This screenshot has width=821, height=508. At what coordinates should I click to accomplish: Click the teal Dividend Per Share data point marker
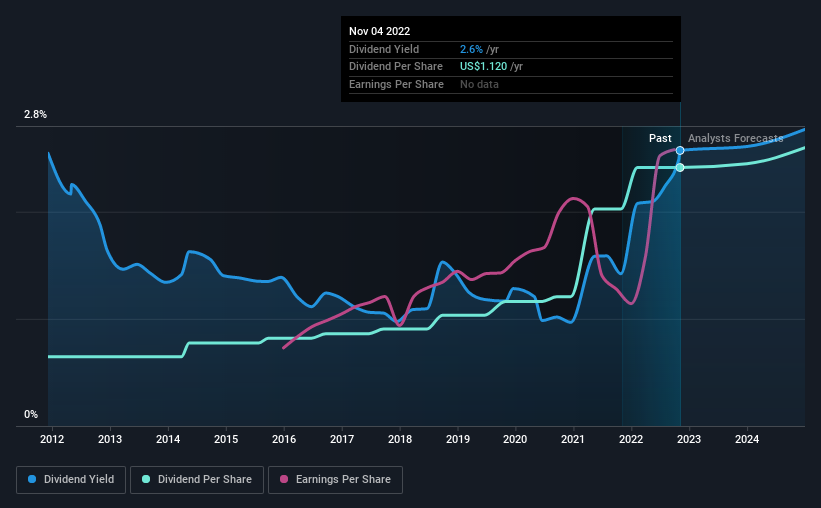pos(680,168)
